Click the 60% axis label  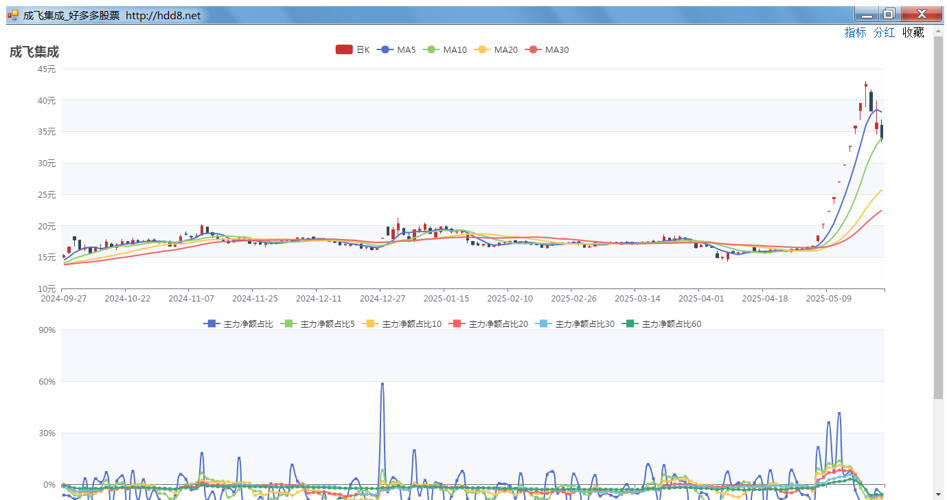click(x=47, y=382)
